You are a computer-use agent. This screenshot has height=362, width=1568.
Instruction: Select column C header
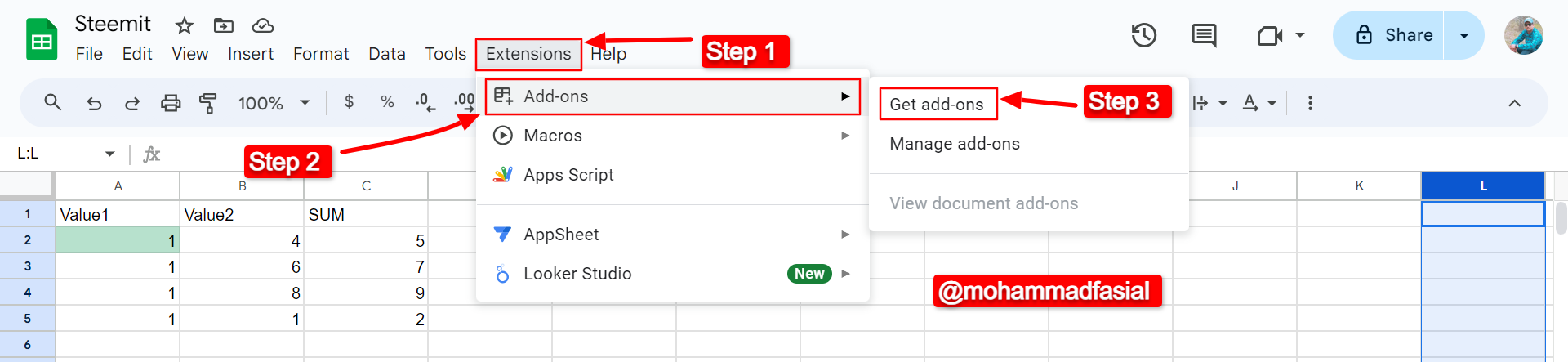pyautogui.click(x=366, y=185)
